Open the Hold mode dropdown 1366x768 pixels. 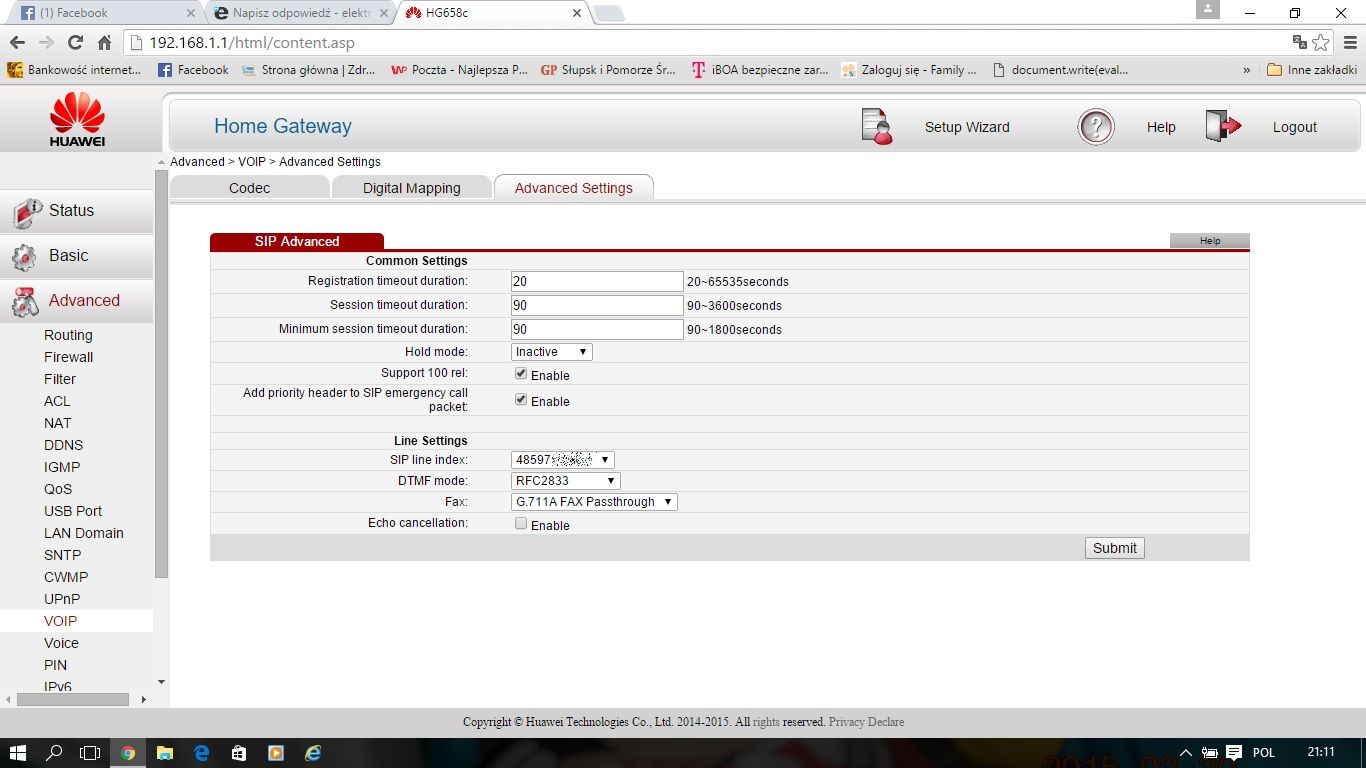552,352
